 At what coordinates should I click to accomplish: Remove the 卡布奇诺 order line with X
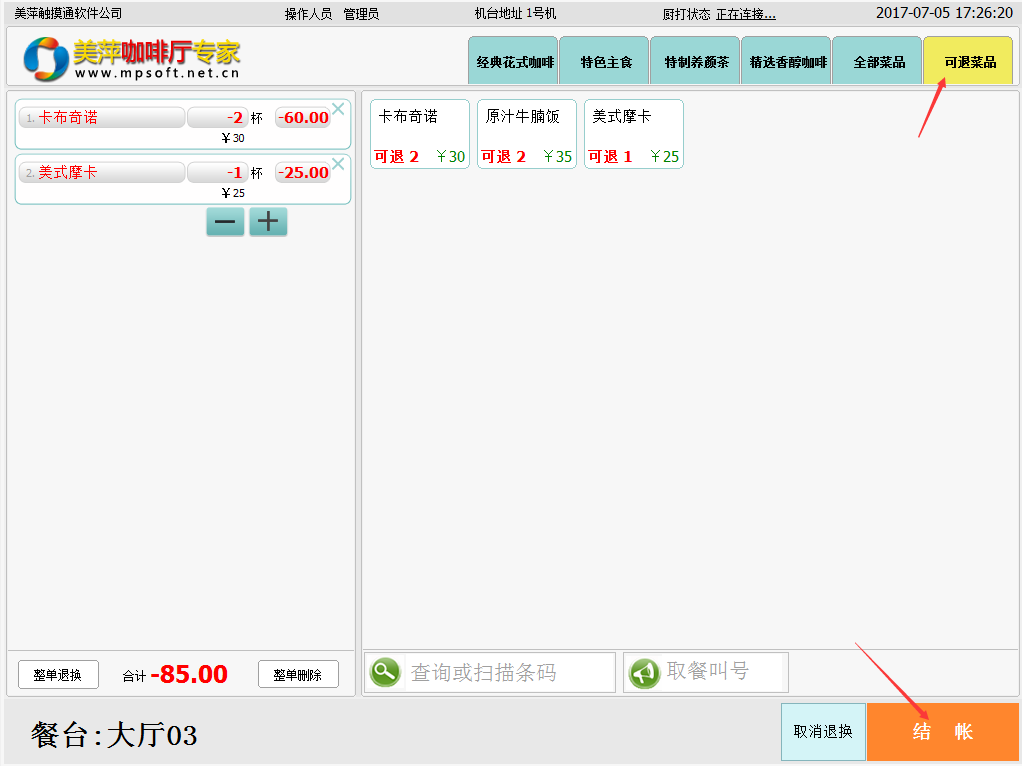338,109
